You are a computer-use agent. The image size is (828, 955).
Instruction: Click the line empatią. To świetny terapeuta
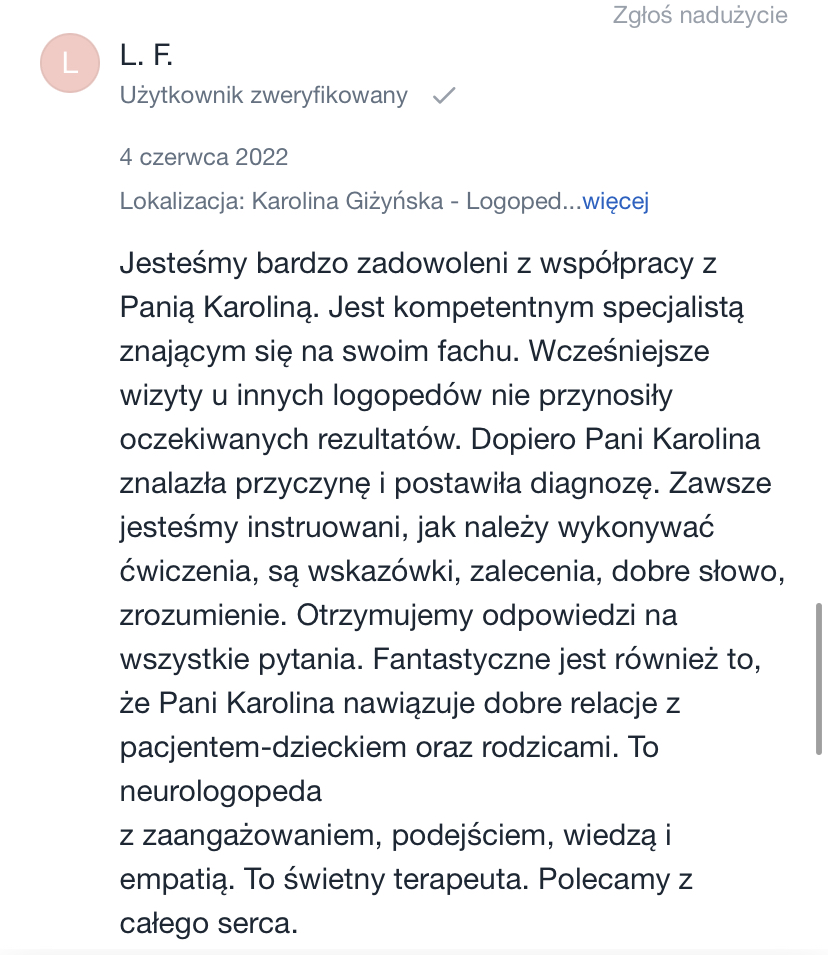(x=406, y=879)
